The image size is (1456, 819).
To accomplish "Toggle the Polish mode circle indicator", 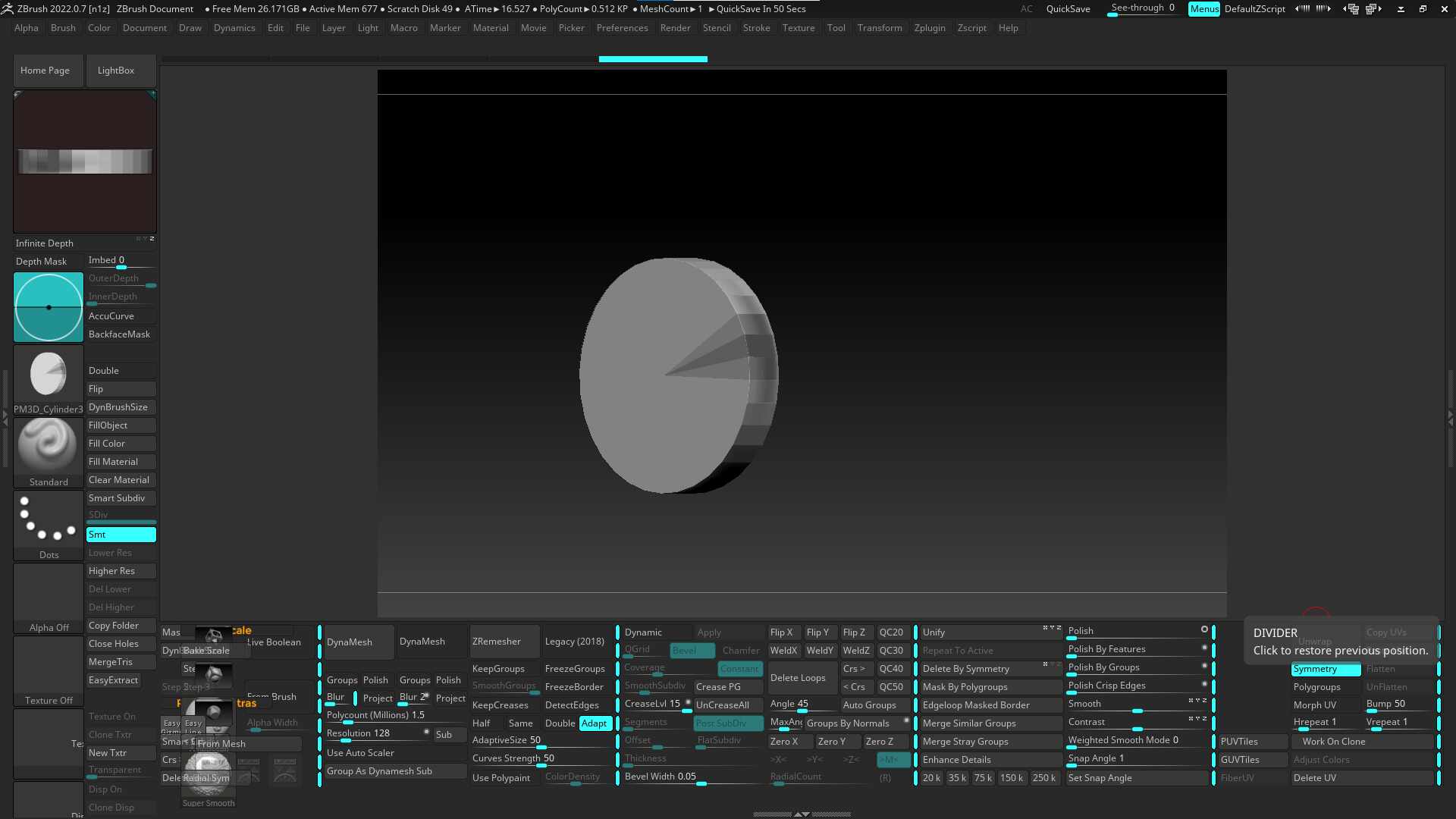I will coord(1204,629).
